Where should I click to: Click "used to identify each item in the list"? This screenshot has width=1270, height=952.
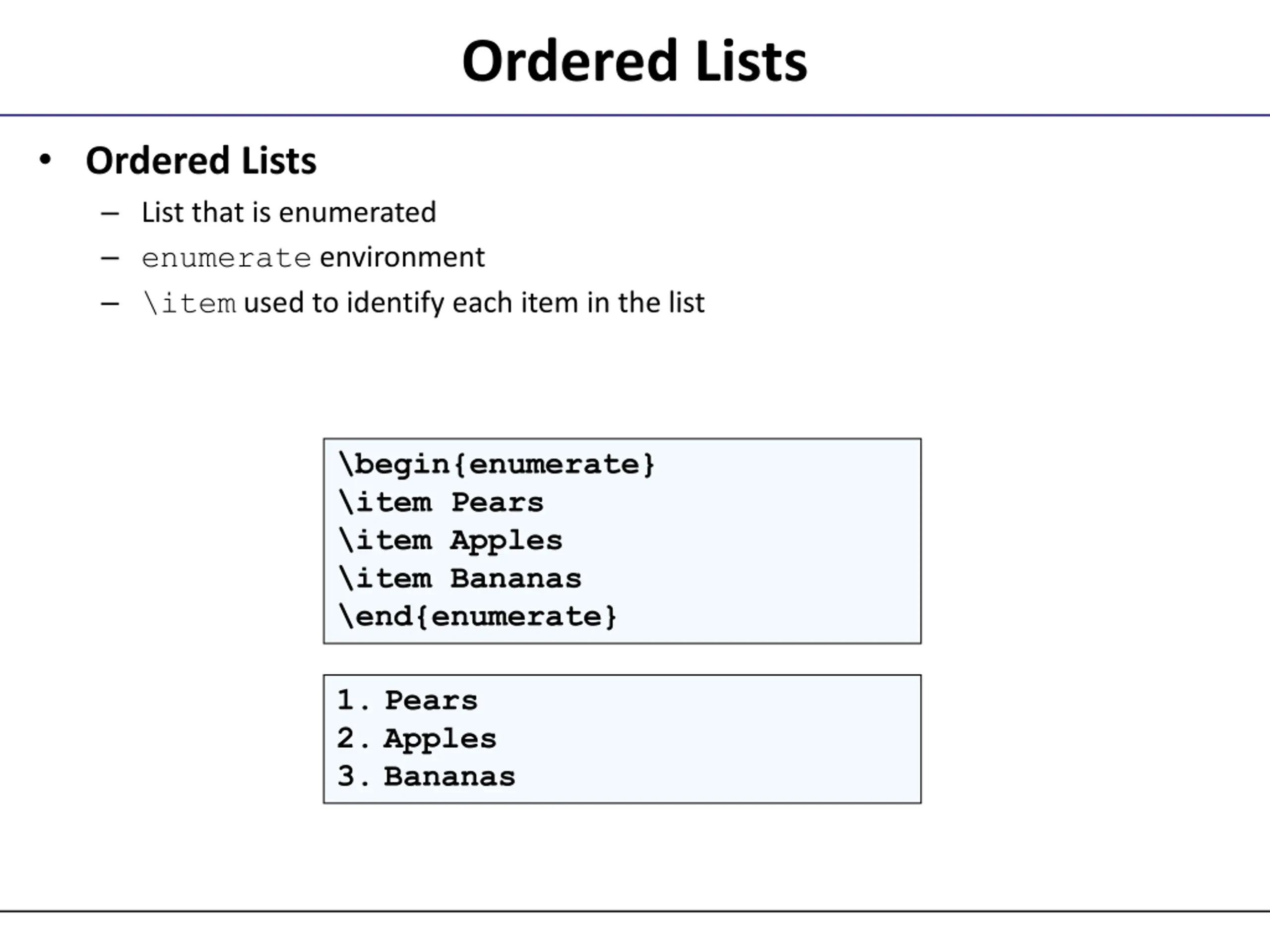[474, 302]
